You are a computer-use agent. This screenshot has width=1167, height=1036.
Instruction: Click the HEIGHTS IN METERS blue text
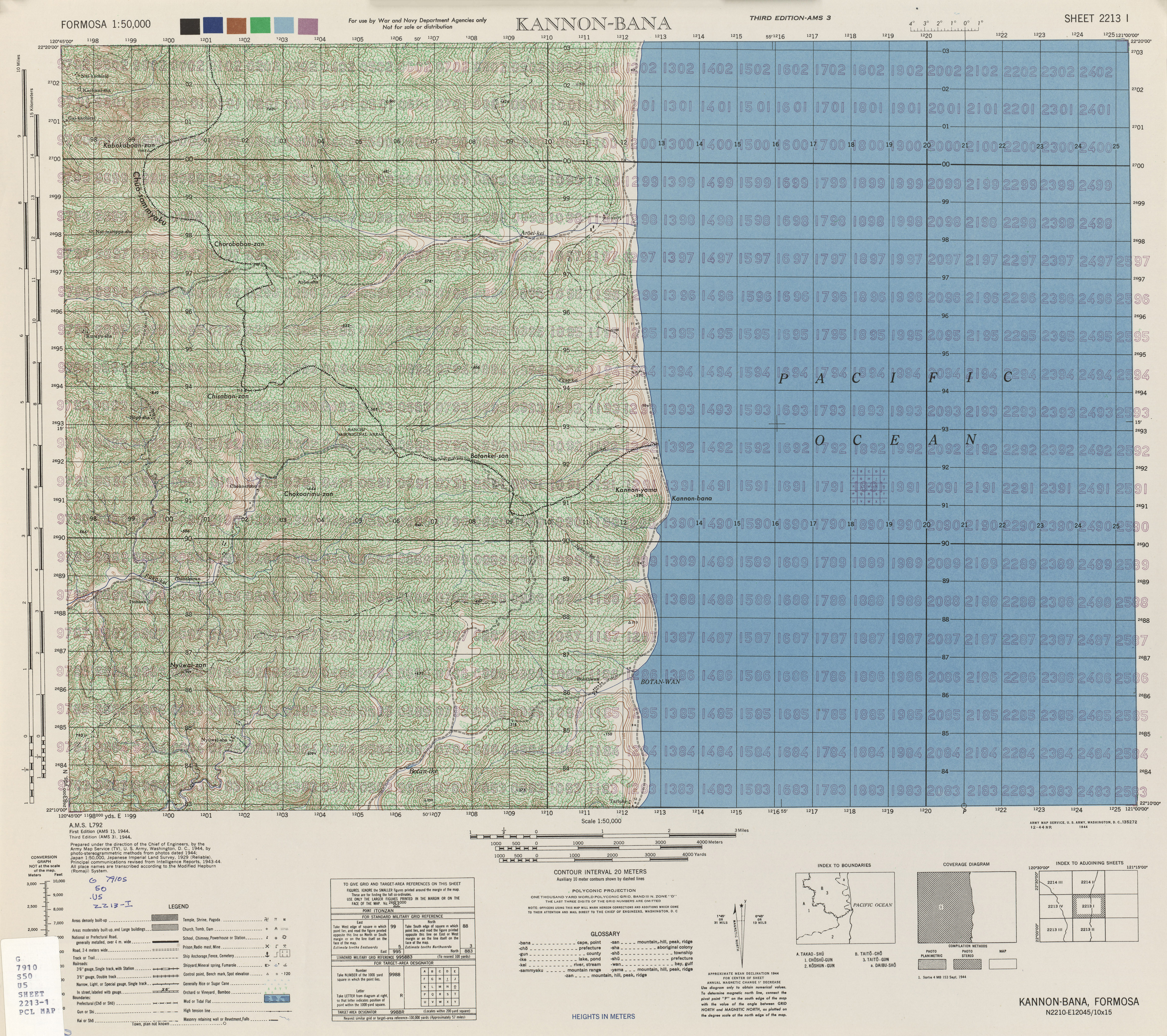pos(603,1017)
